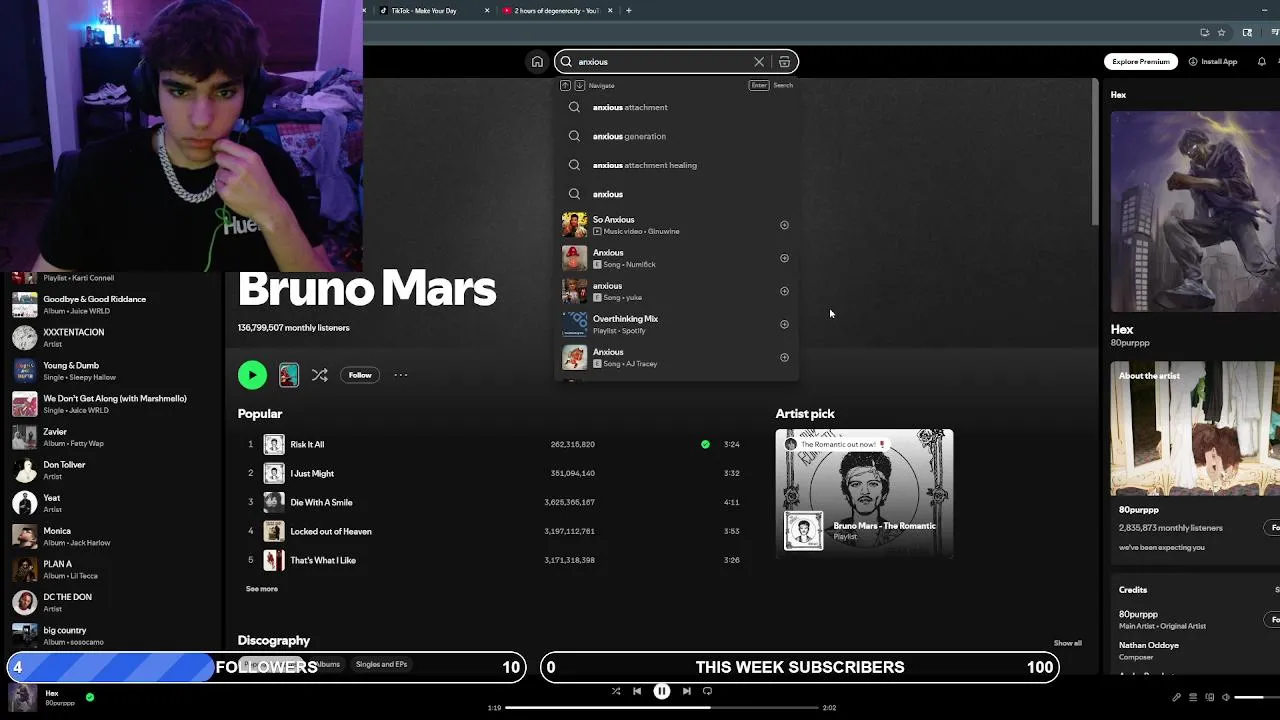1280x720 pixels.
Task: Switch to the 2 hours of degenerocity YouTube tab
Action: click(x=556, y=10)
